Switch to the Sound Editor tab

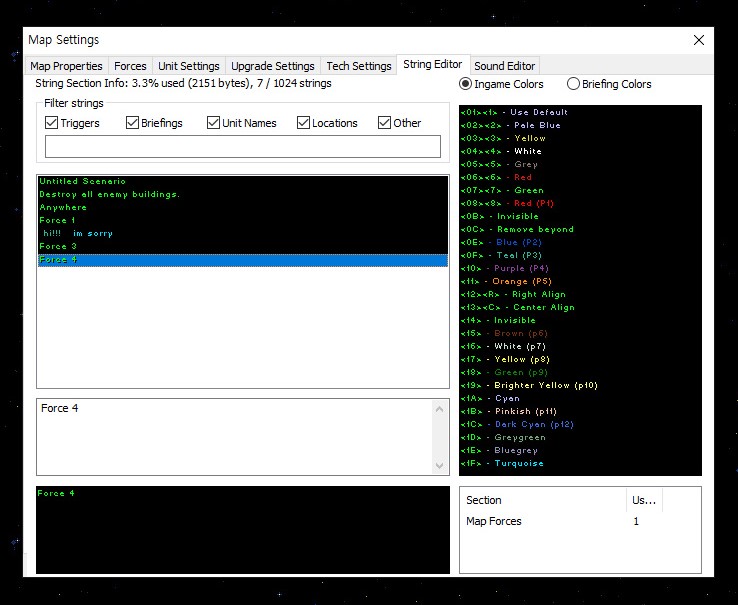tap(505, 65)
